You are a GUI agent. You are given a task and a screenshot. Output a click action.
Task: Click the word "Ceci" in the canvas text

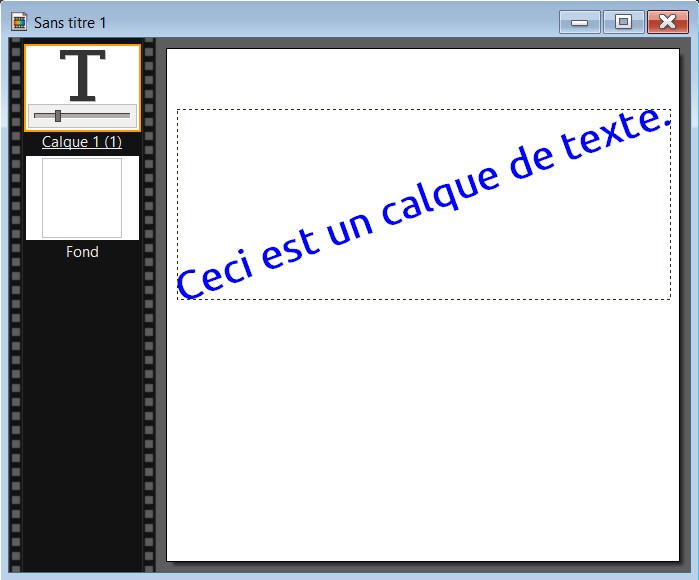point(216,271)
